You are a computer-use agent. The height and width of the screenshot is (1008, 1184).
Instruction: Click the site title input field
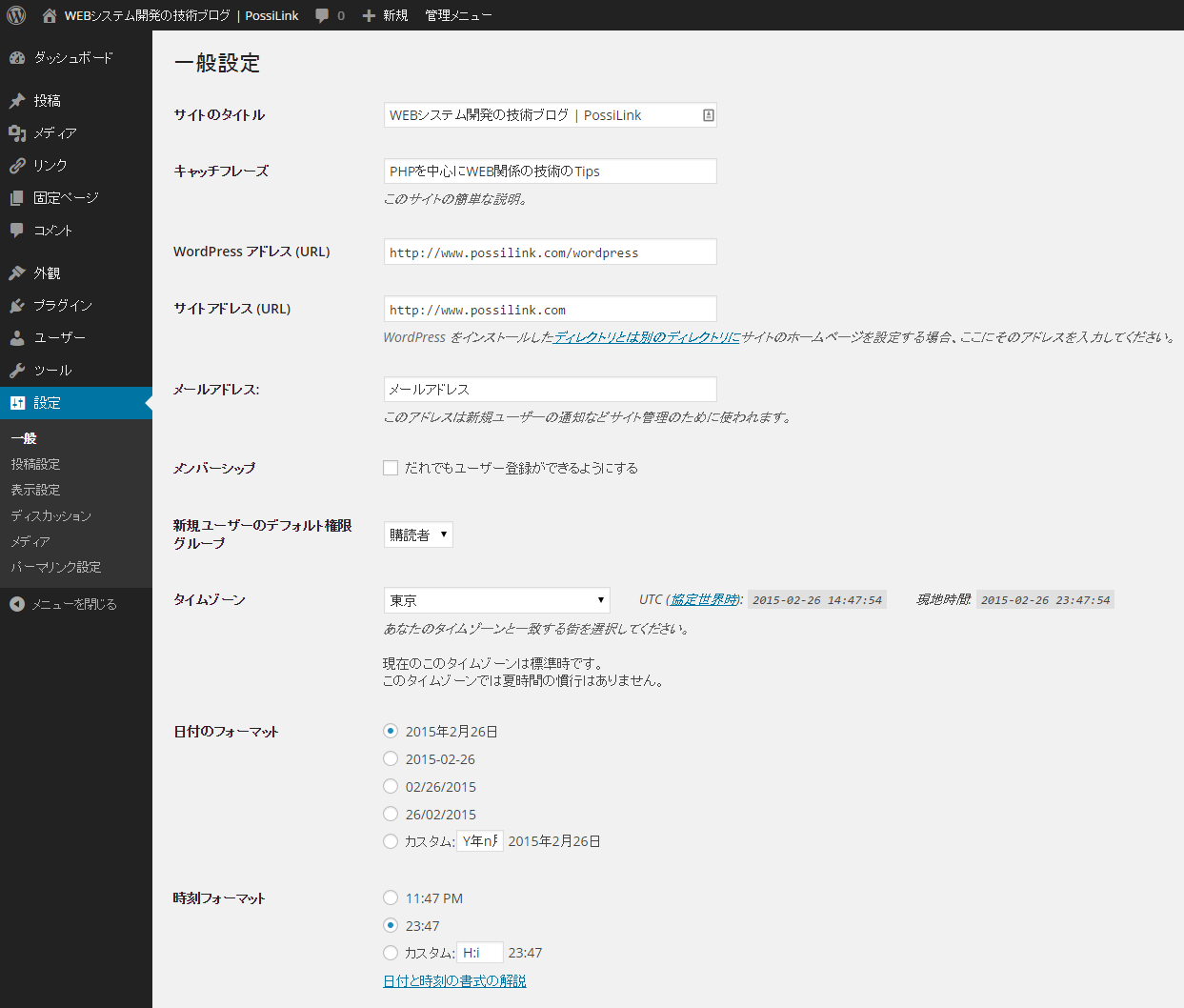pos(551,115)
